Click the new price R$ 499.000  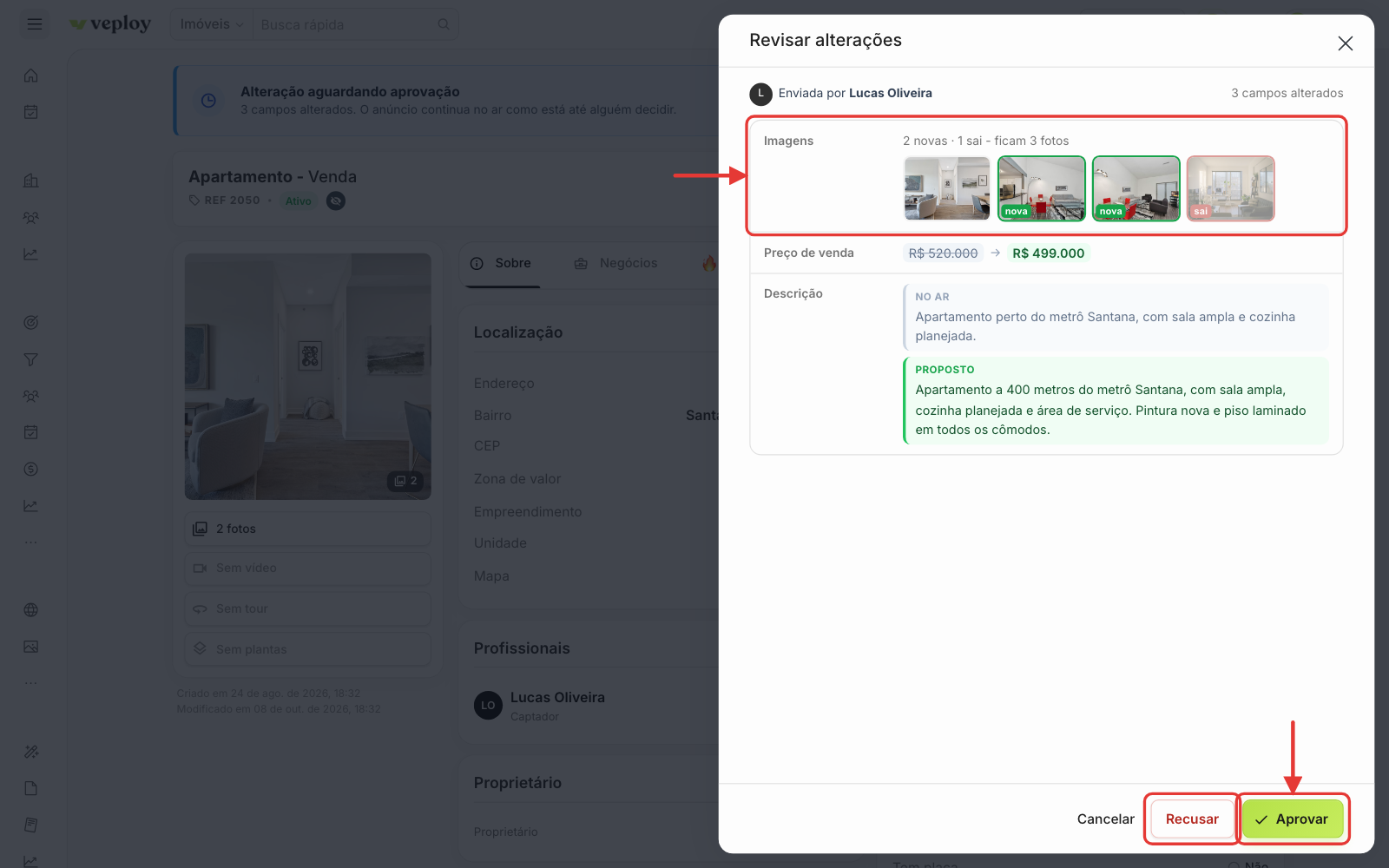(1048, 253)
